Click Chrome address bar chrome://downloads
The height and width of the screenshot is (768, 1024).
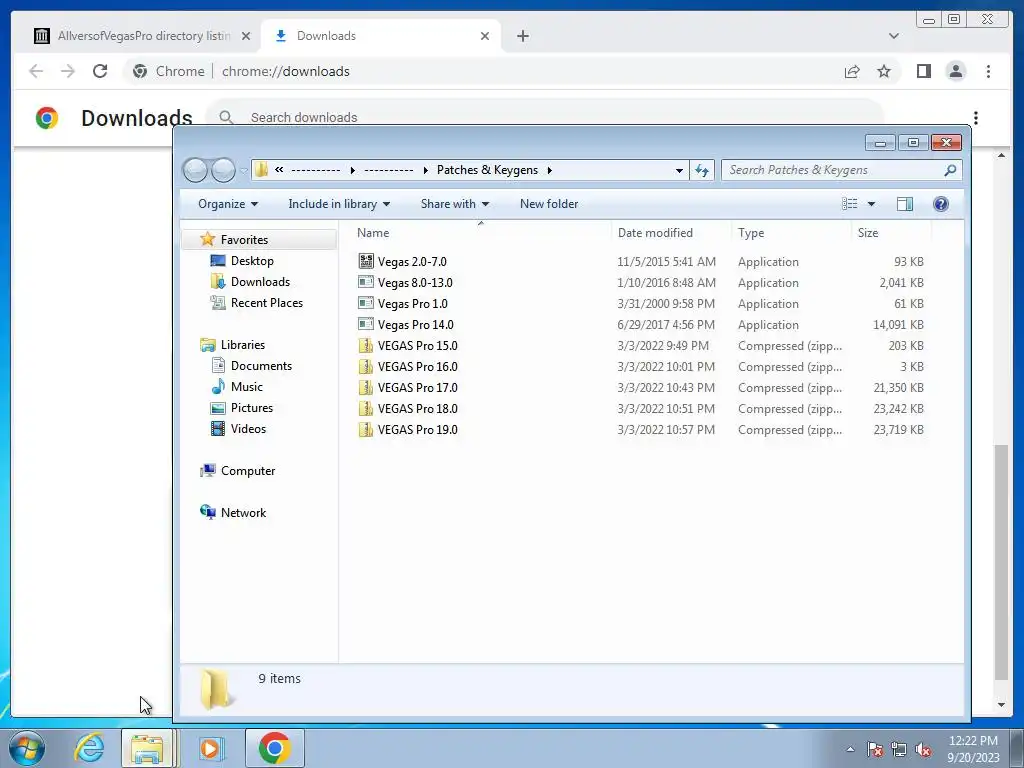coord(285,71)
